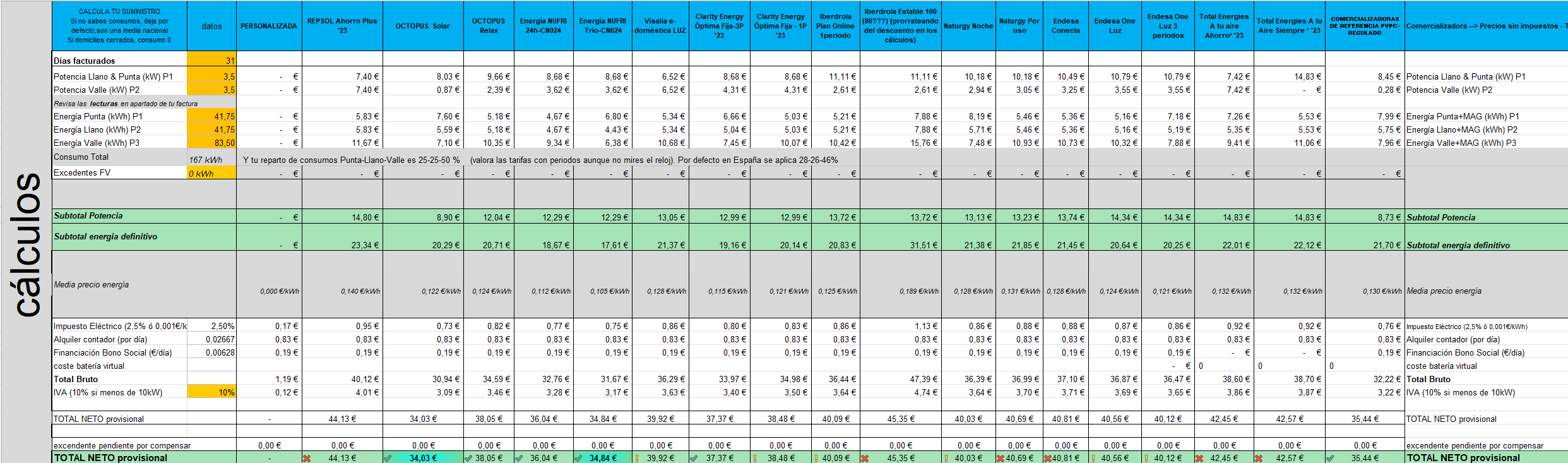Click the 'Energía NUFRI 24h-CN024' header
This screenshot has width=1568, height=463.
(x=543, y=26)
